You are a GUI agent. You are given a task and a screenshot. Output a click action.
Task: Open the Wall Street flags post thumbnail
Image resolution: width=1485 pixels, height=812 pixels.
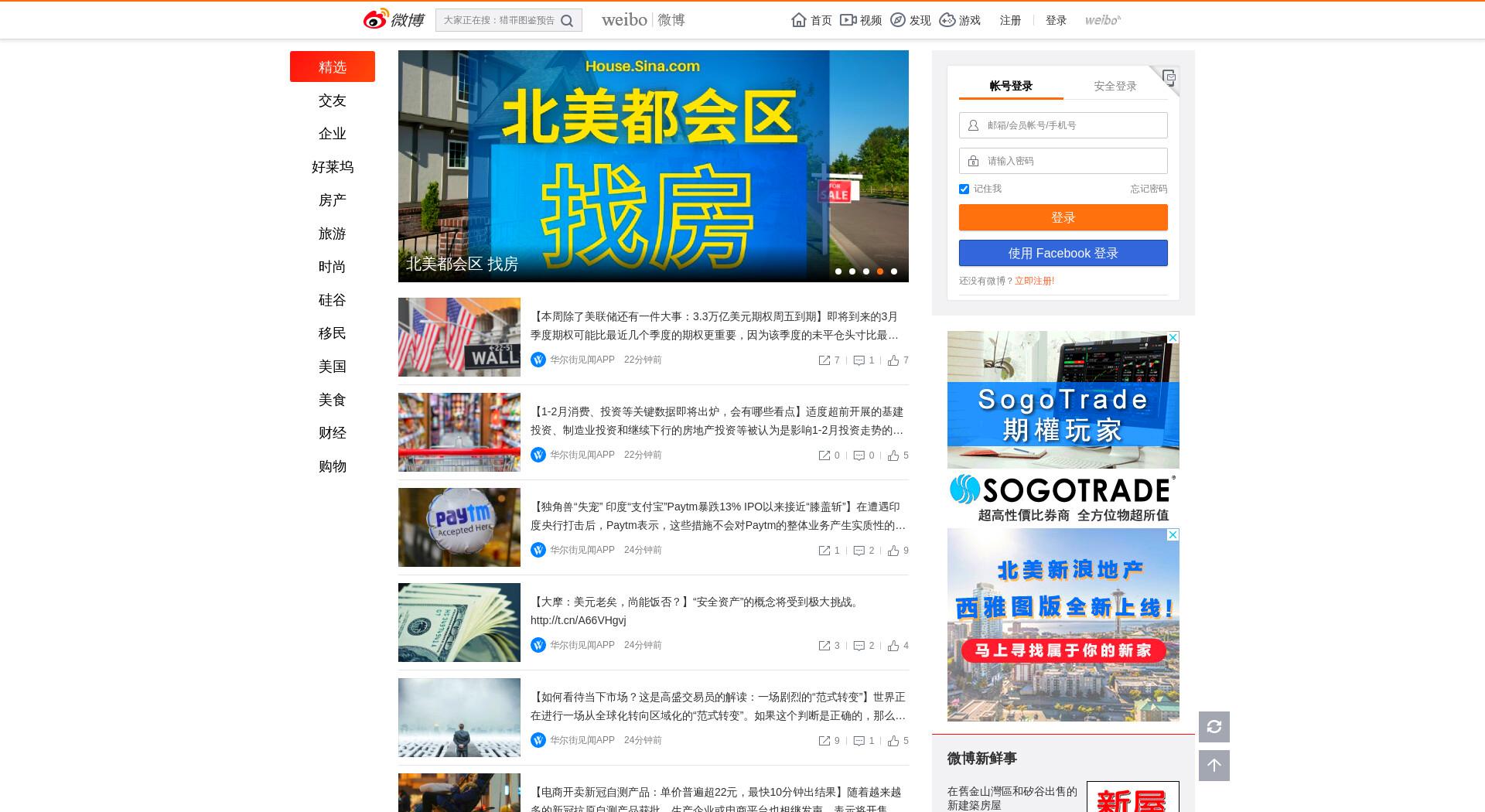pos(459,337)
